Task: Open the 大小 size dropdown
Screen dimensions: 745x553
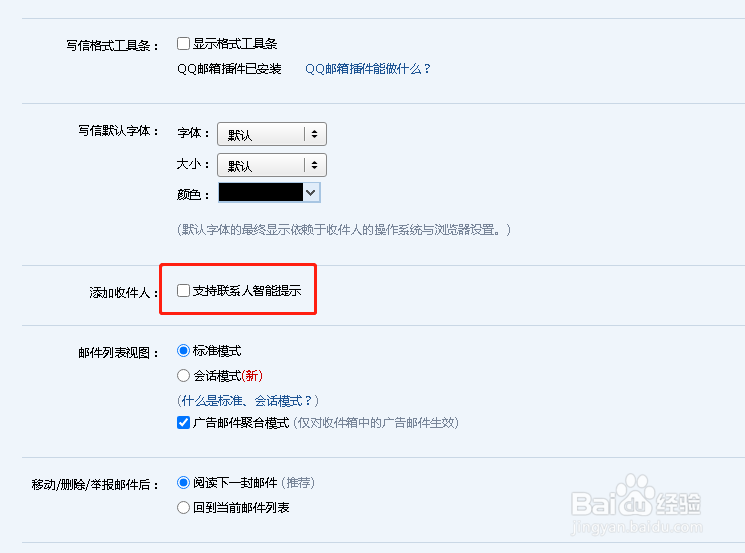Action: point(272,165)
